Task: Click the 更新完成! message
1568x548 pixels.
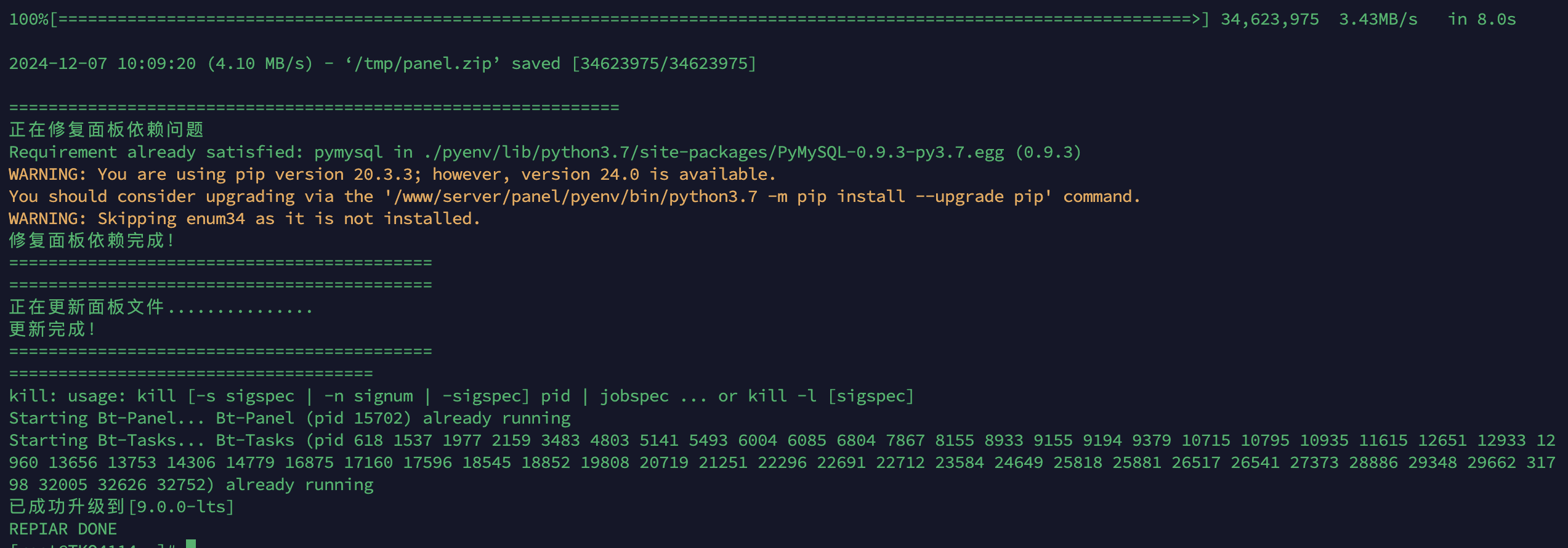Action: 53,329
